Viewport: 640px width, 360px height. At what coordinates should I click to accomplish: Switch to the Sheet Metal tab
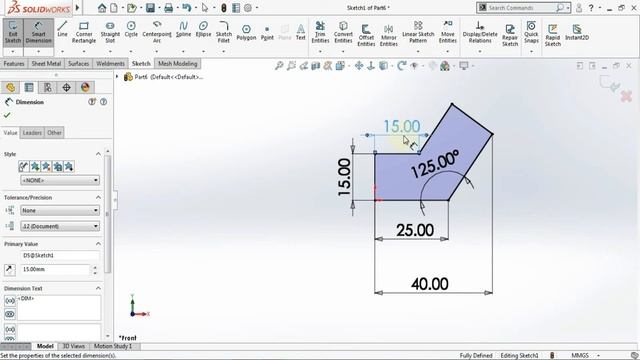tap(46, 64)
